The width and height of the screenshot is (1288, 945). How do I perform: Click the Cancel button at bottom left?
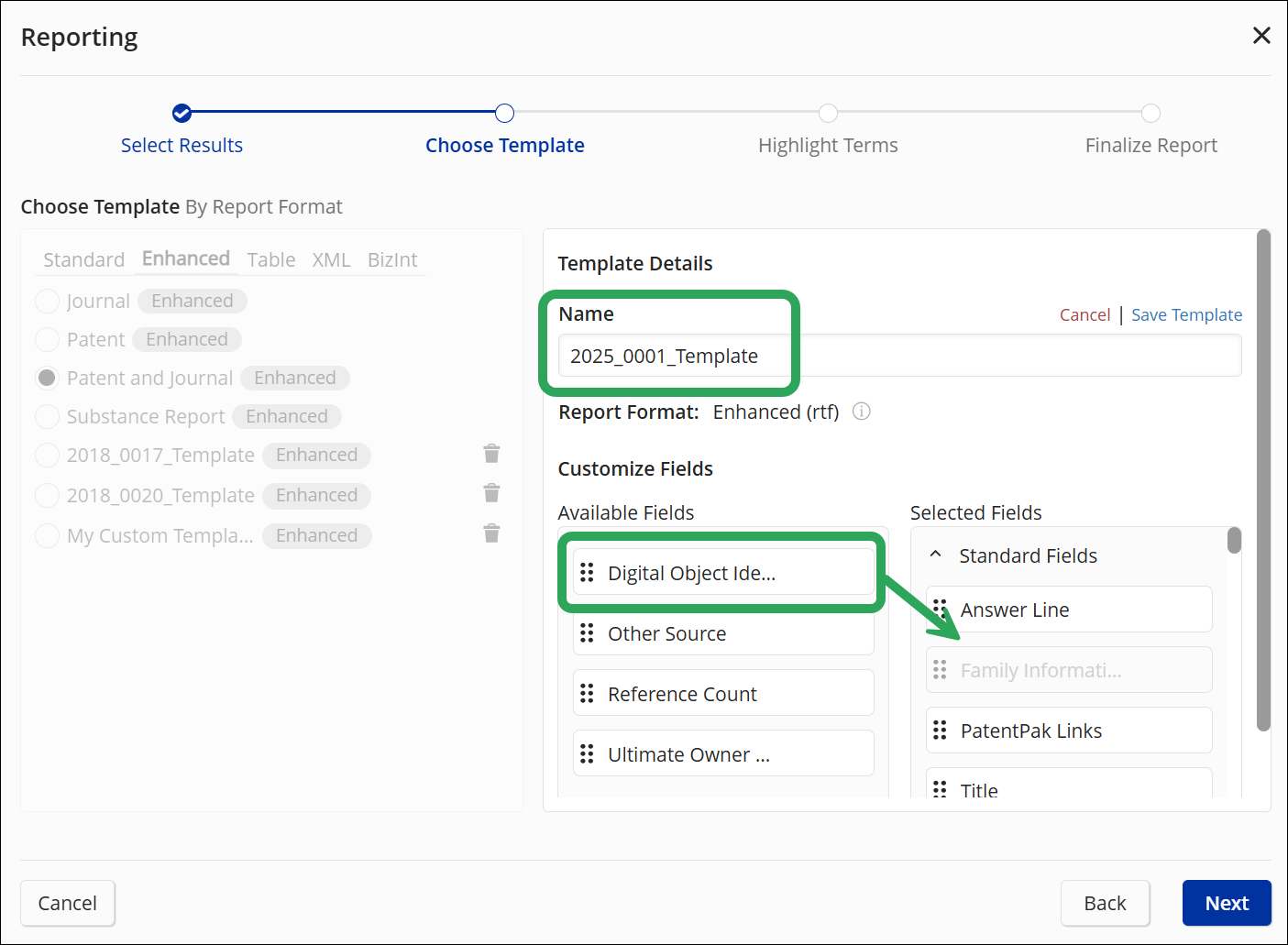(68, 903)
